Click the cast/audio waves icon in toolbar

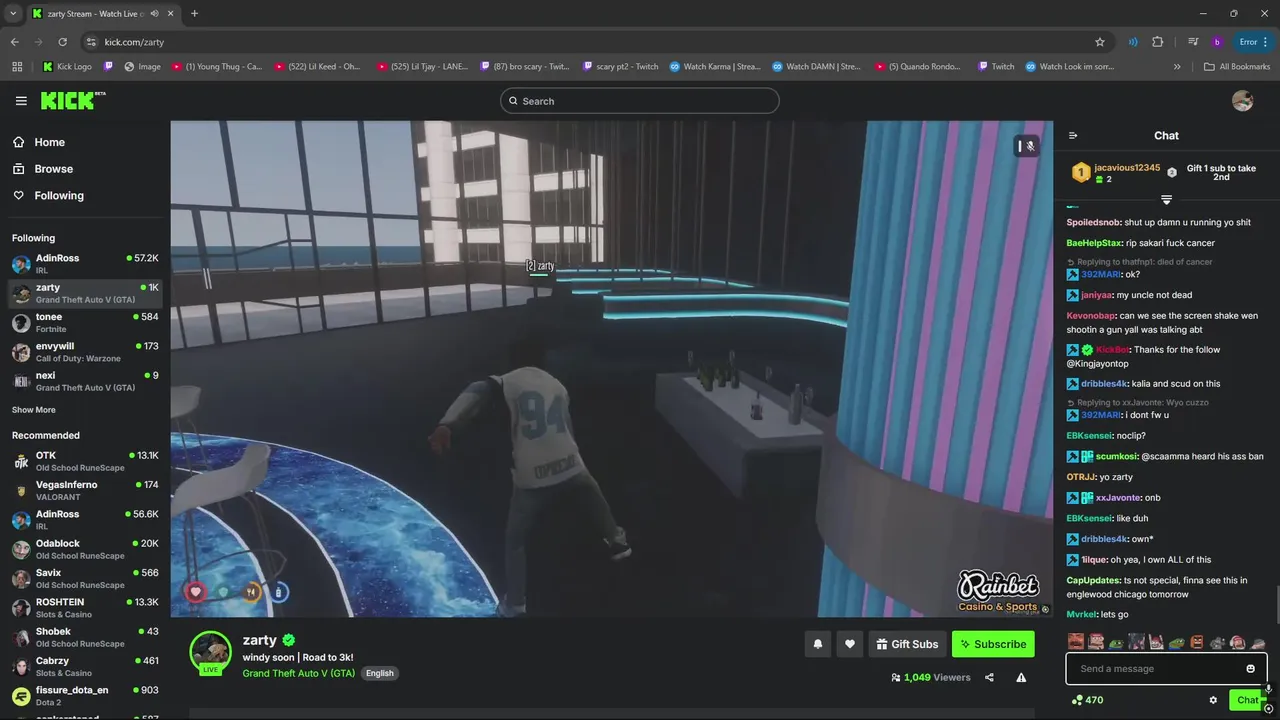click(1133, 42)
